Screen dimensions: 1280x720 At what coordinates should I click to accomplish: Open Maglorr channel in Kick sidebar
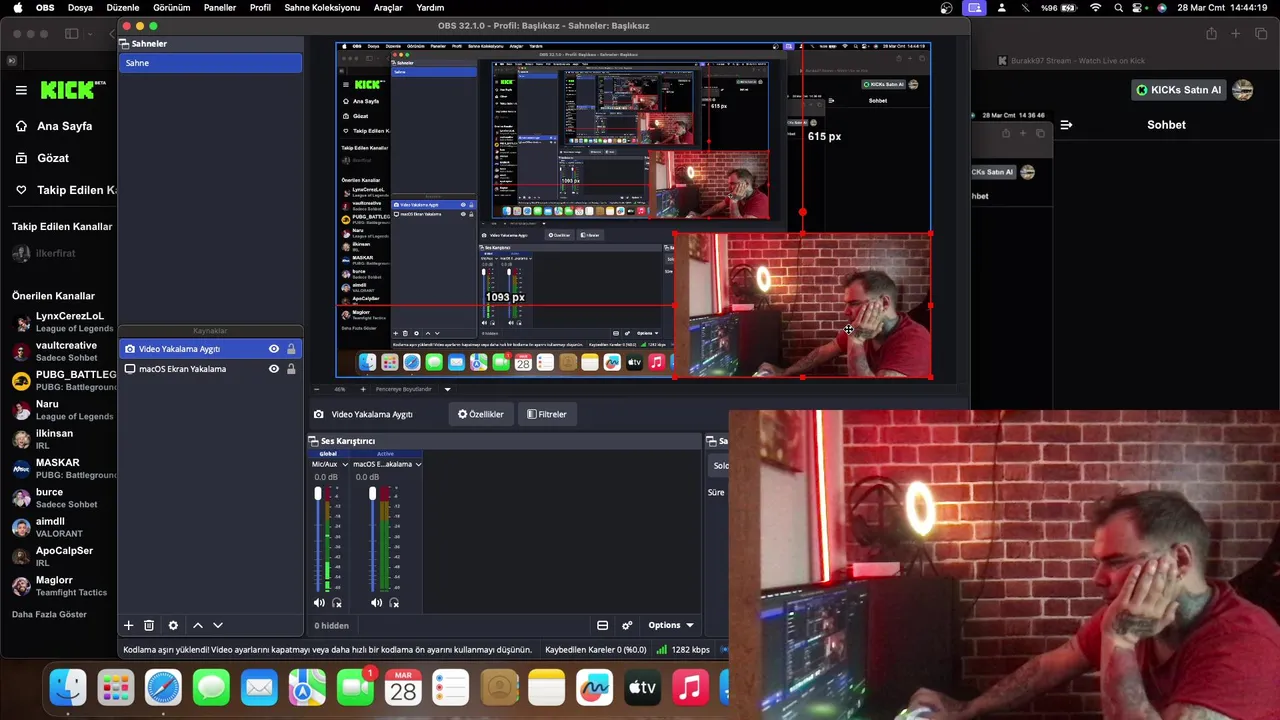coord(63,586)
